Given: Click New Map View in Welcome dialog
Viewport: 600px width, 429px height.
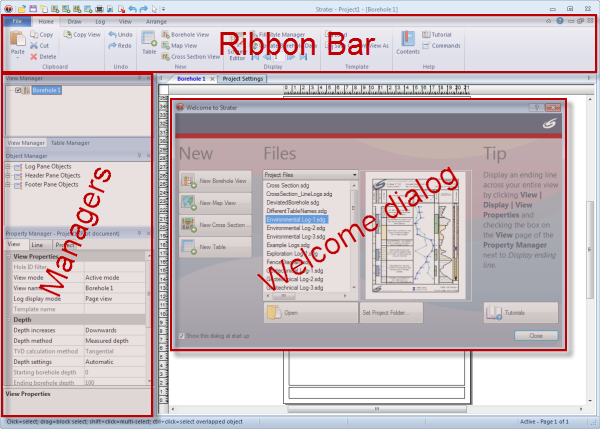Looking at the screenshot, I should [215, 203].
